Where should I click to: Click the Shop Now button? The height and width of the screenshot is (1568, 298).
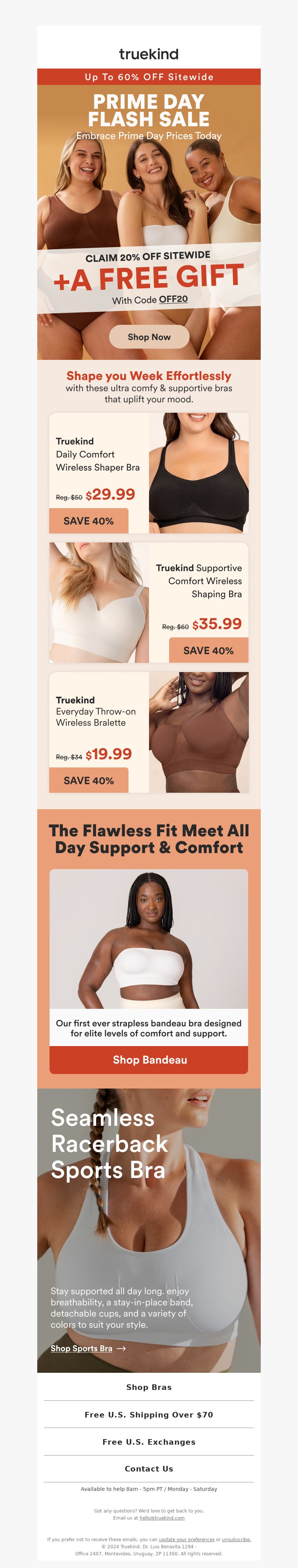pyautogui.click(x=149, y=337)
